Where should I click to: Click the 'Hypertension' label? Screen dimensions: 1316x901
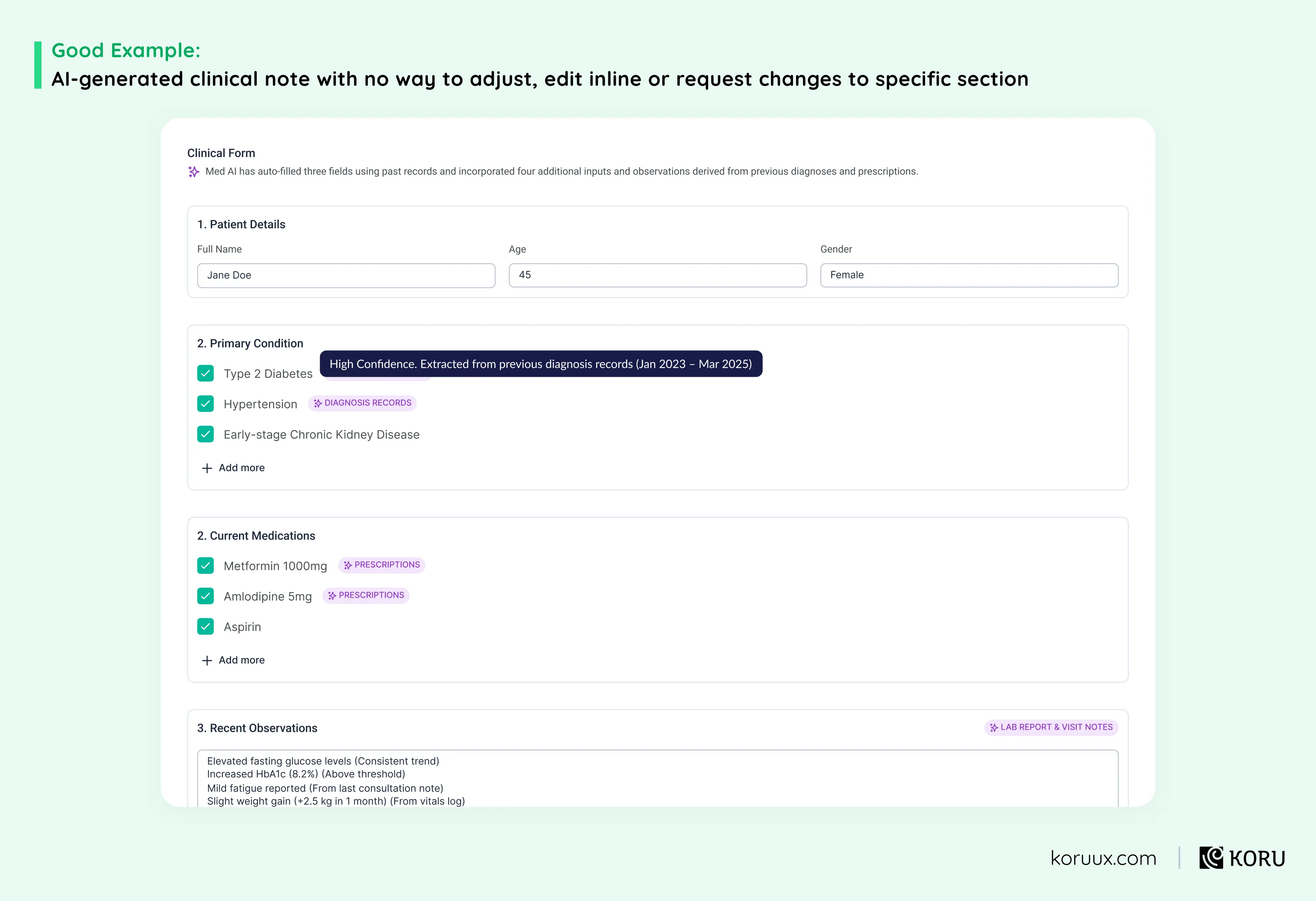(260, 404)
